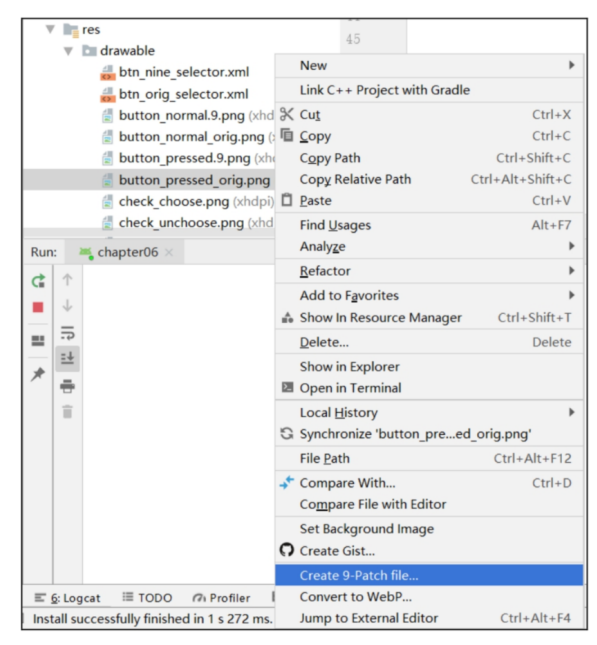Viewport: 597px width, 645px height.
Task: Collapse the drawable folder arrow
Action: [x=68, y=51]
